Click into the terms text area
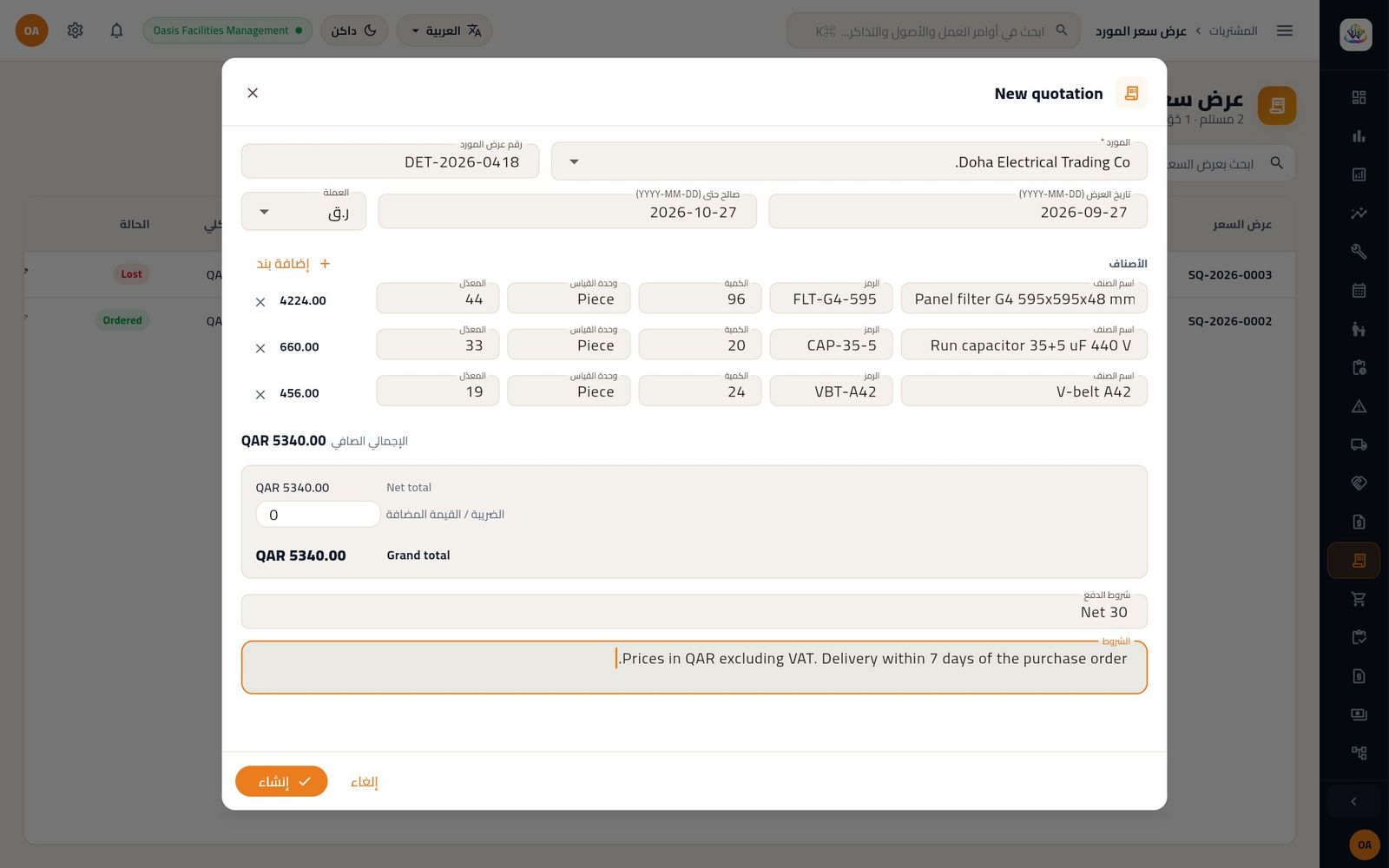The width and height of the screenshot is (1389, 868). click(x=694, y=667)
